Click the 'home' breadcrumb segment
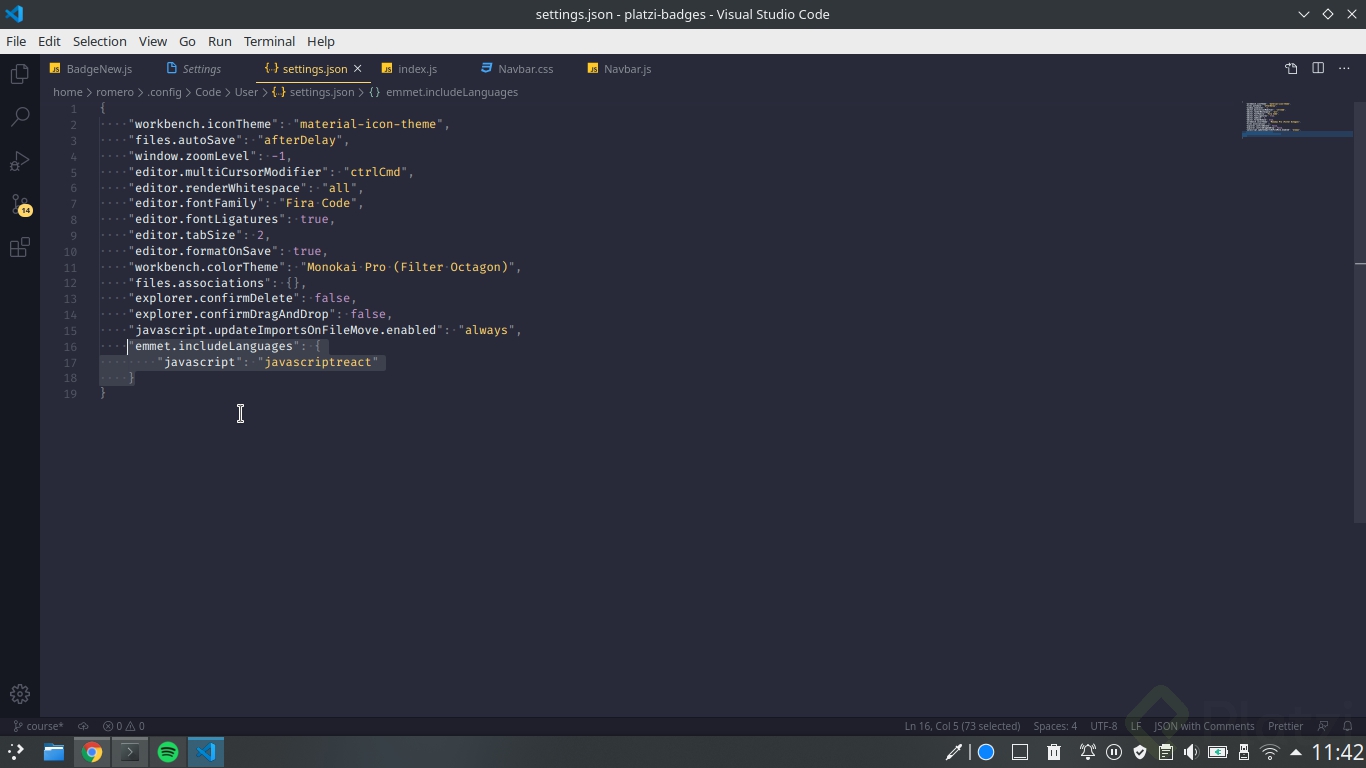Viewport: 1366px width, 768px height. pos(68,92)
